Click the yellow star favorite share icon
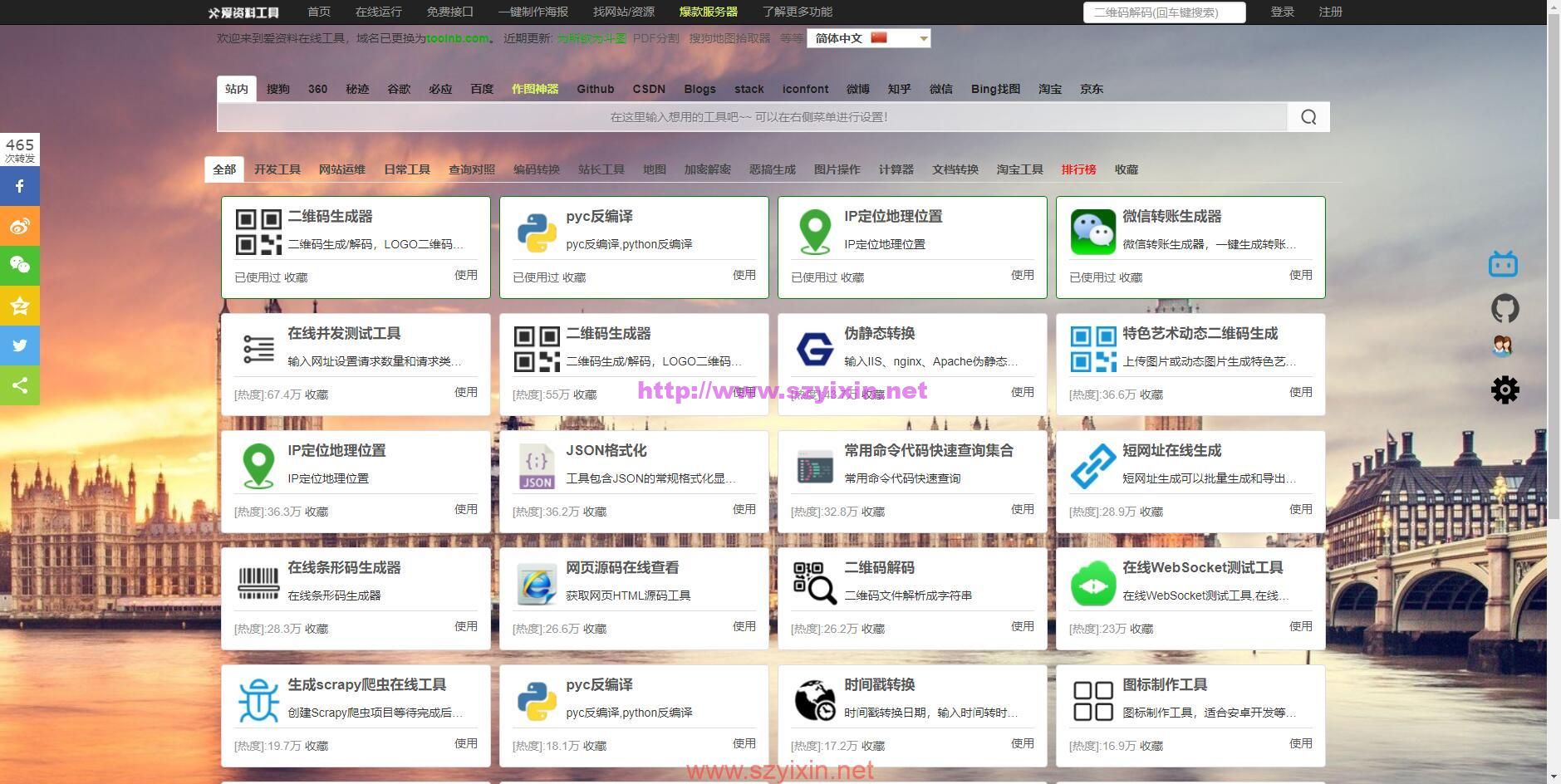 point(20,306)
